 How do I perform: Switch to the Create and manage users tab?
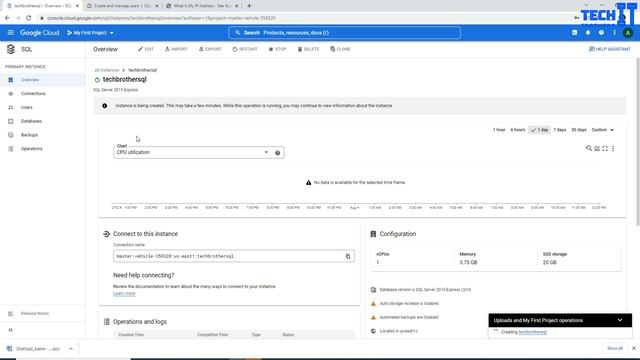click(x=123, y=6)
